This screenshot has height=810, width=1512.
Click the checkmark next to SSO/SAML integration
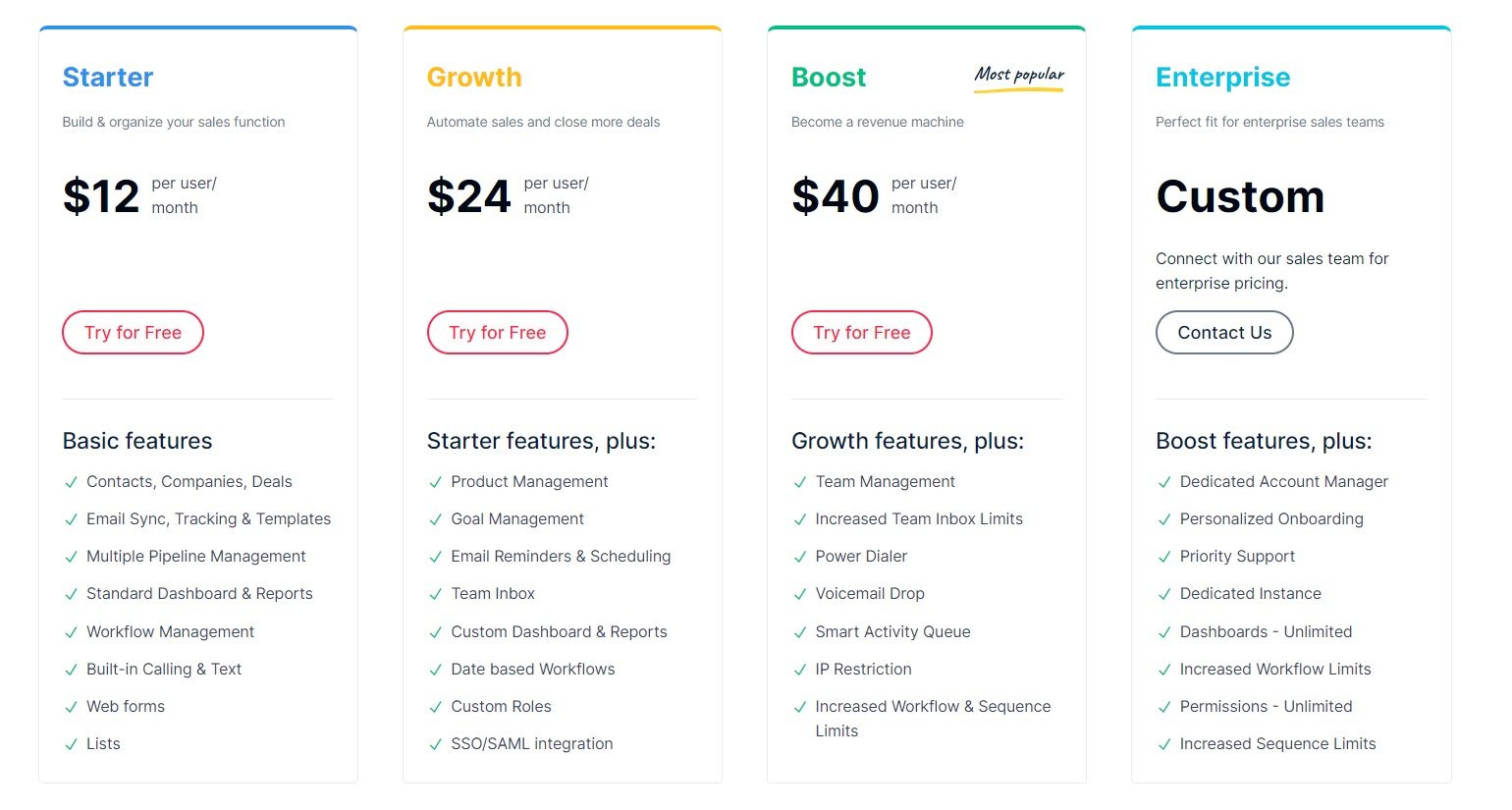(x=435, y=744)
